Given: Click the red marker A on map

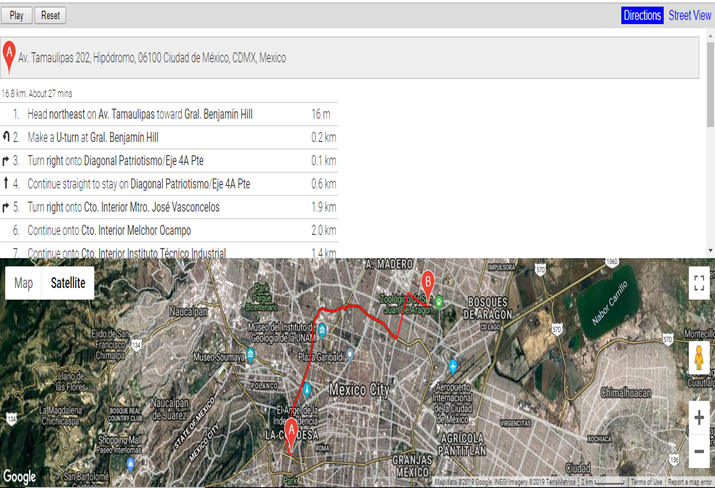Looking at the screenshot, I should click(291, 437).
